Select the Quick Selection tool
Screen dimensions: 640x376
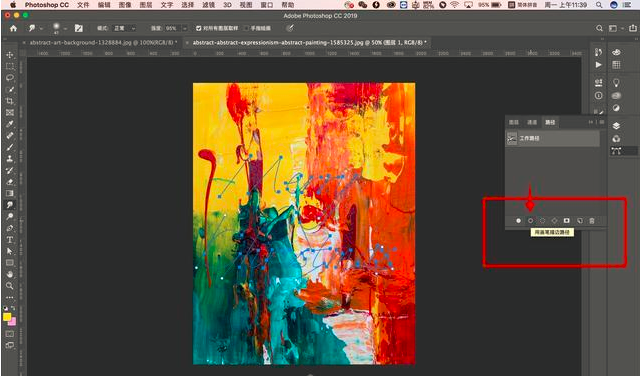click(x=10, y=89)
